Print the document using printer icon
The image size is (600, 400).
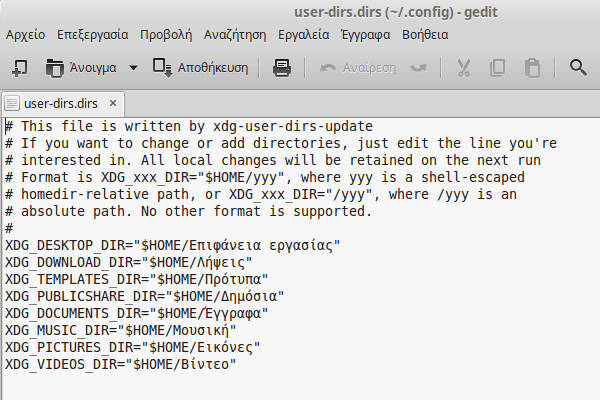click(x=282, y=68)
